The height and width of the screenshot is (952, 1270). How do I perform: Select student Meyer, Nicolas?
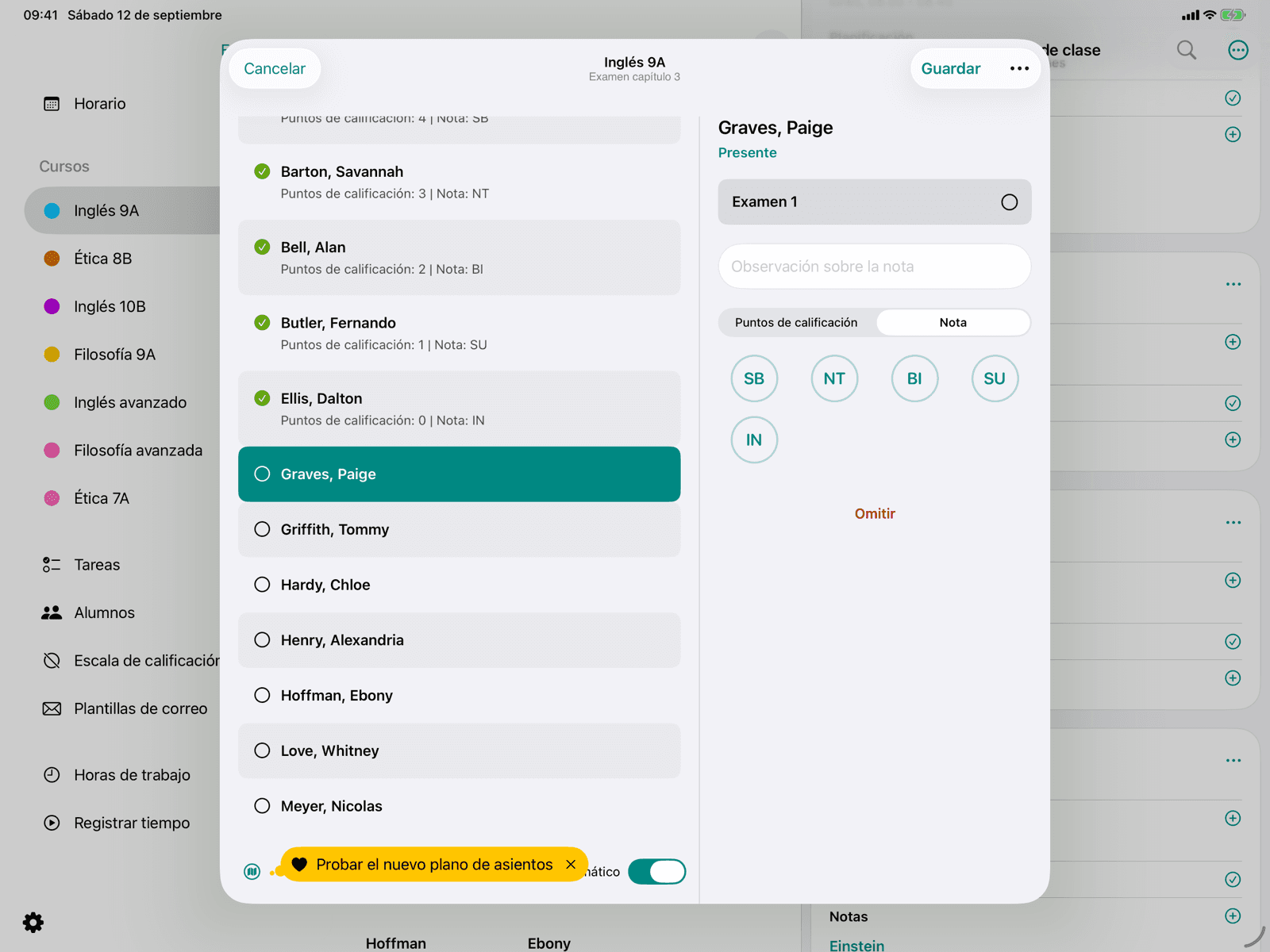459,806
